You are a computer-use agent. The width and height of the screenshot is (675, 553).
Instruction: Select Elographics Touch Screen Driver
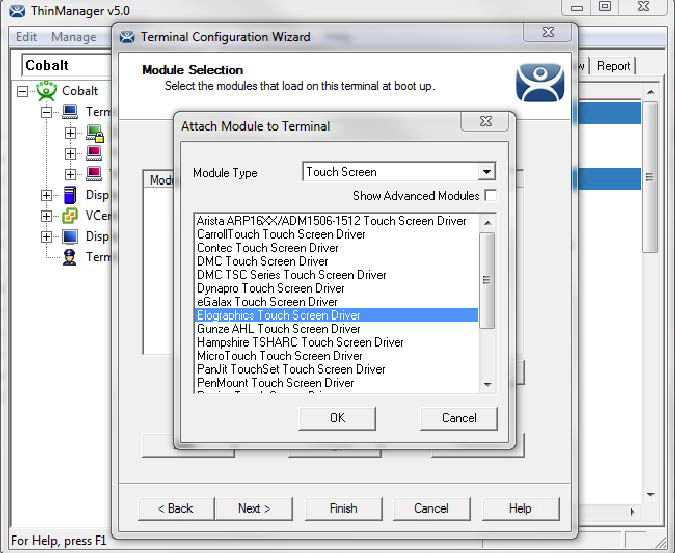pos(336,315)
